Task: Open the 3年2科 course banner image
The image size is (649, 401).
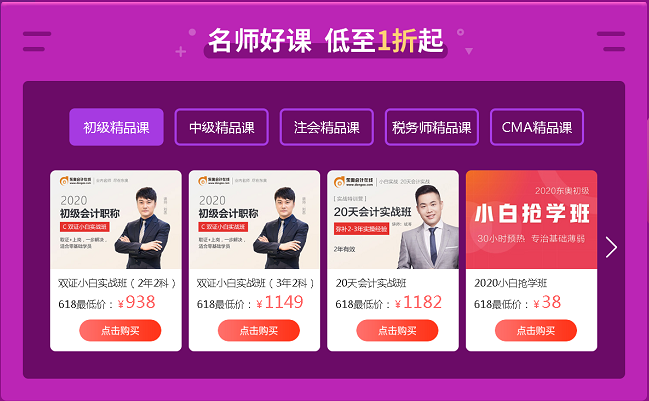Action: click(255, 220)
